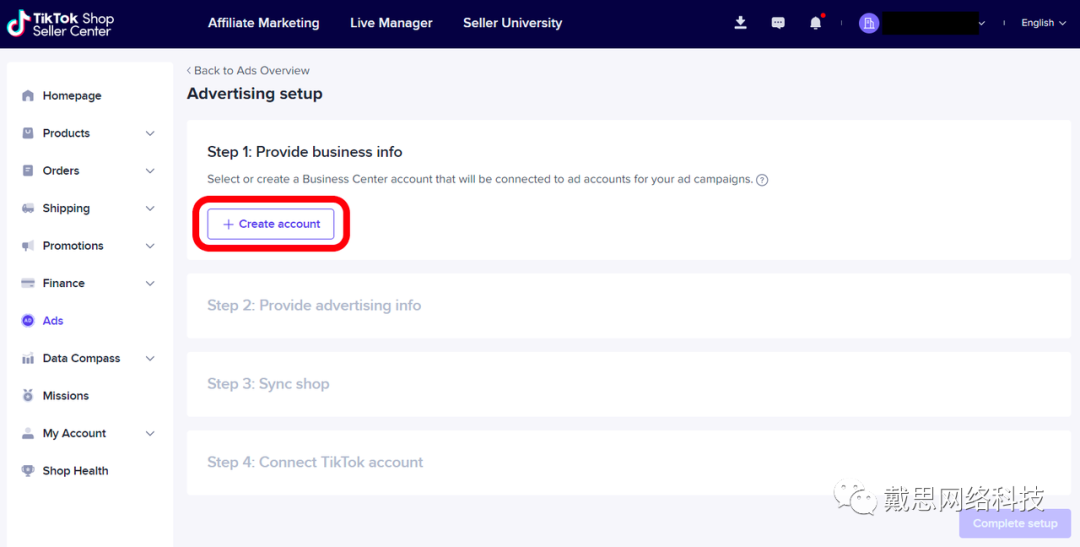Click the help question mark icon

[x=762, y=180]
